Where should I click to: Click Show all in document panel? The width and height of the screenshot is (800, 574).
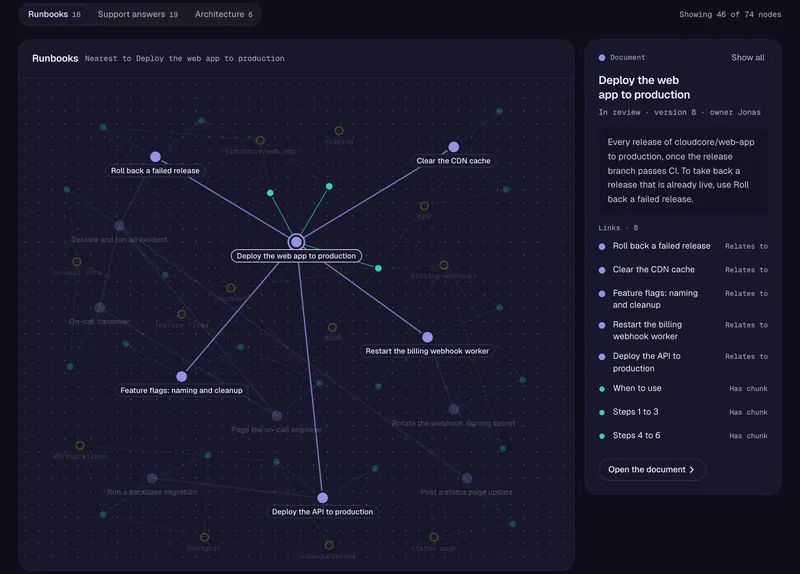coord(747,58)
